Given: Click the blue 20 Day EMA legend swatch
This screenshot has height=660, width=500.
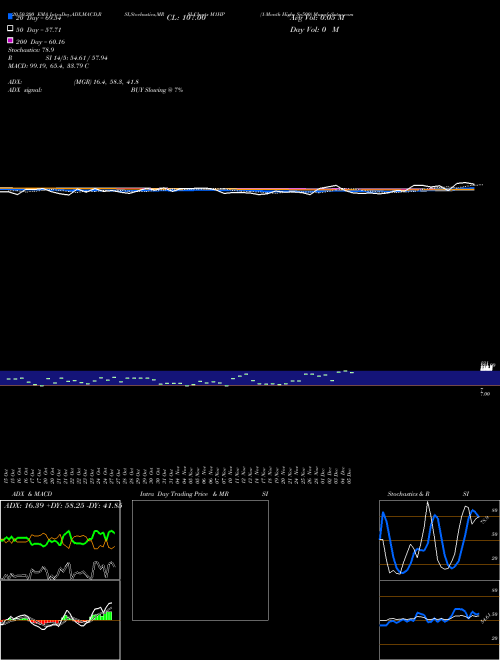Looking at the screenshot, I should (10, 17).
